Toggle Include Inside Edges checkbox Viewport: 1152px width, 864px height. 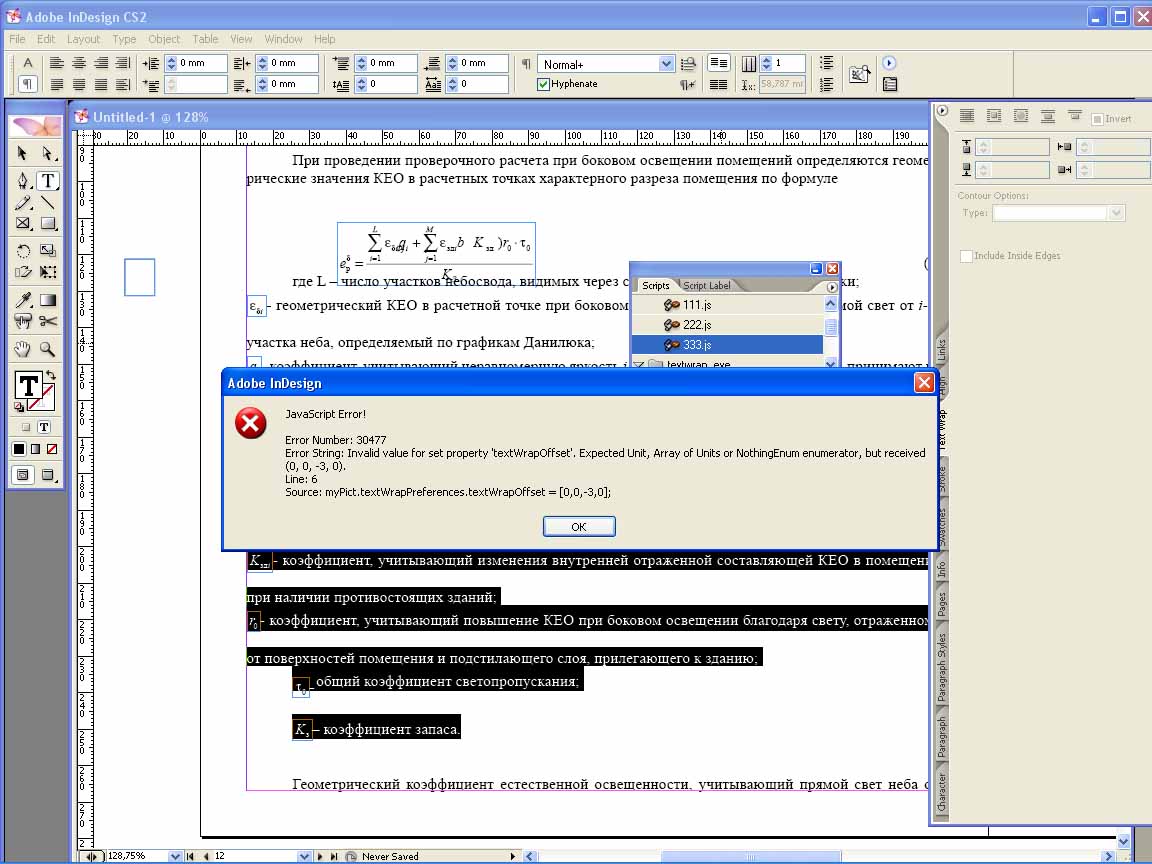coord(966,256)
